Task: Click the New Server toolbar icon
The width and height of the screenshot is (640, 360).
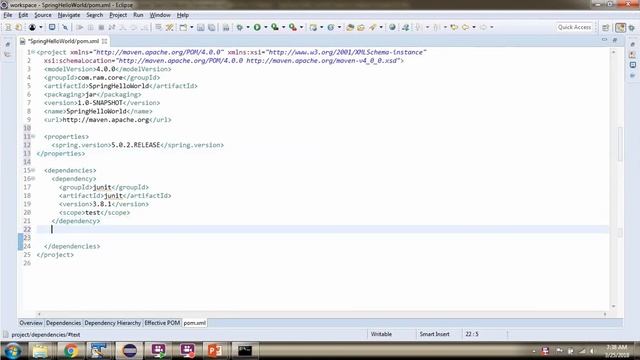Action: [313, 27]
